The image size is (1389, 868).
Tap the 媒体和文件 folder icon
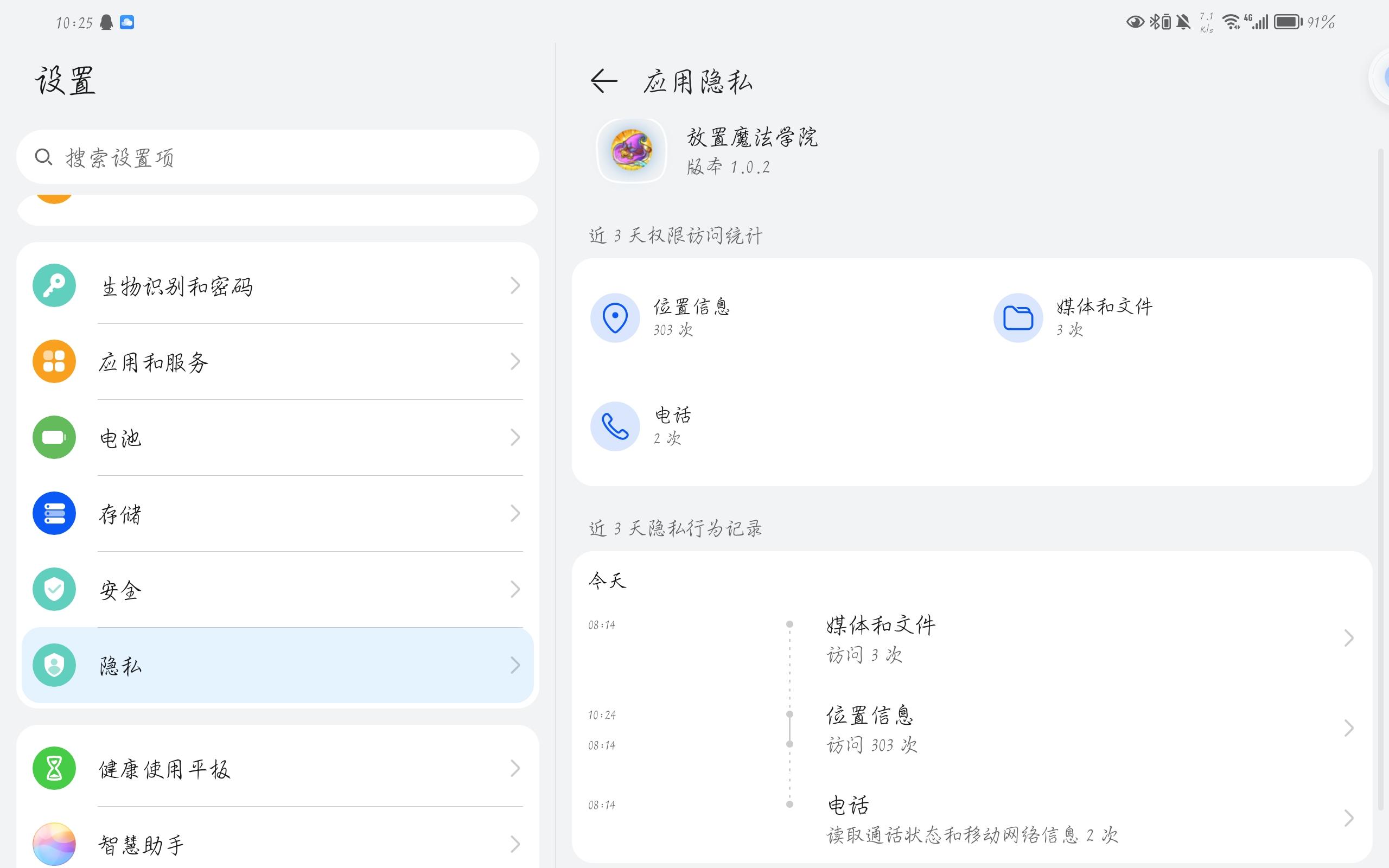[x=1018, y=318]
